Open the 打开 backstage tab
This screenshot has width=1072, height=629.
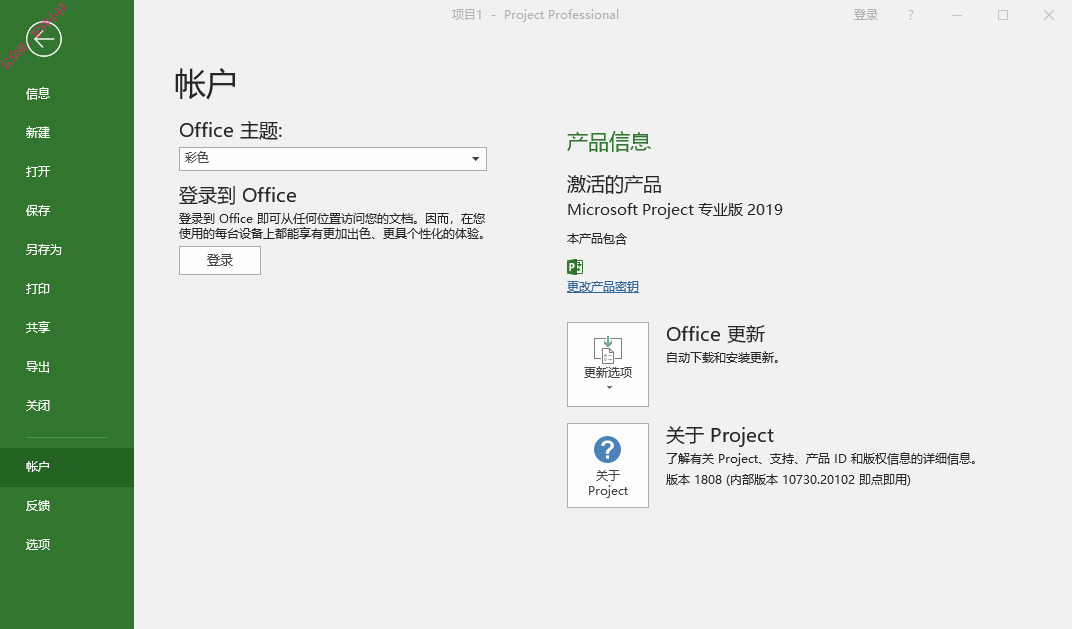click(67, 172)
